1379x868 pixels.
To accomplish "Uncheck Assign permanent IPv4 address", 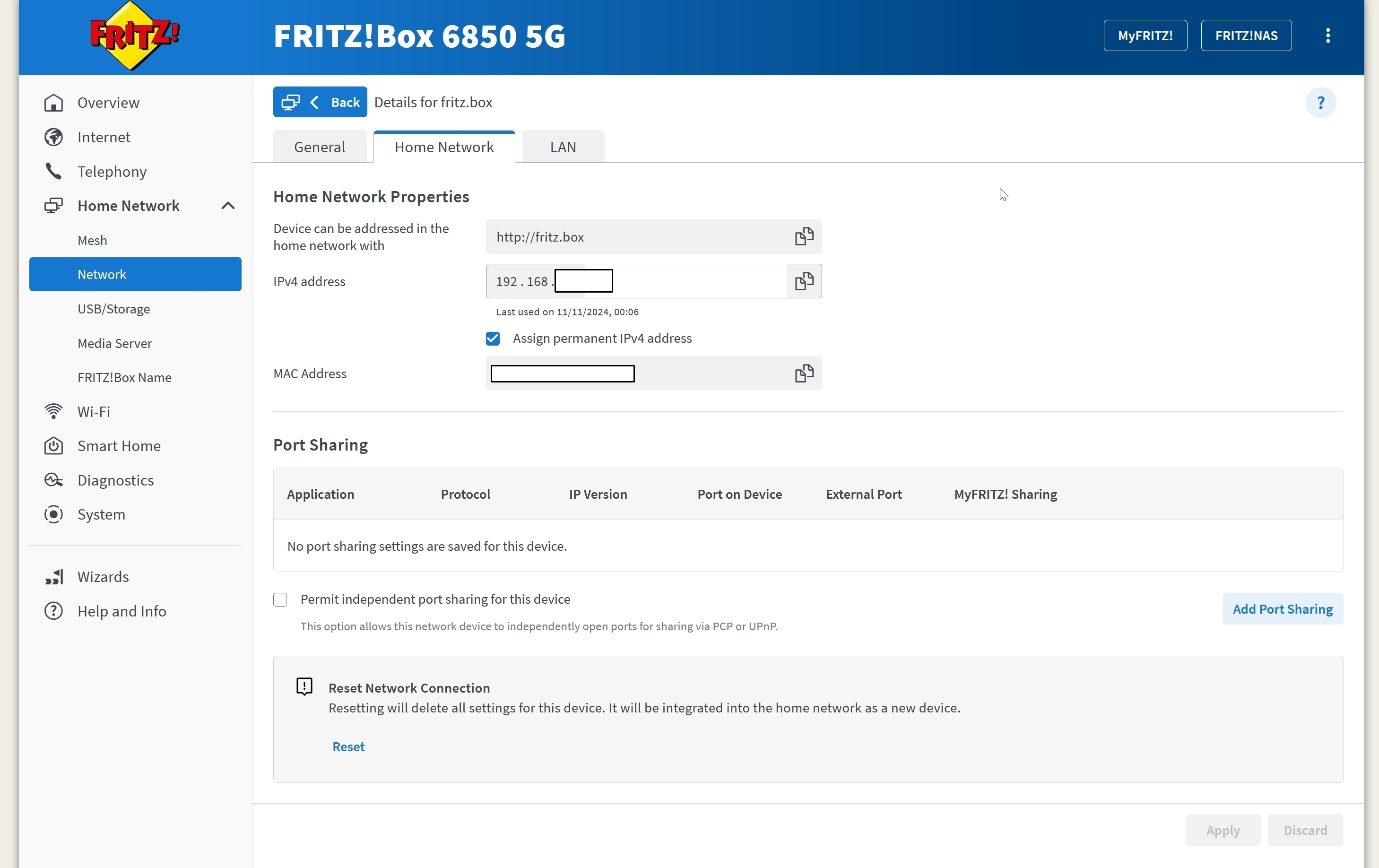I will pyautogui.click(x=493, y=339).
